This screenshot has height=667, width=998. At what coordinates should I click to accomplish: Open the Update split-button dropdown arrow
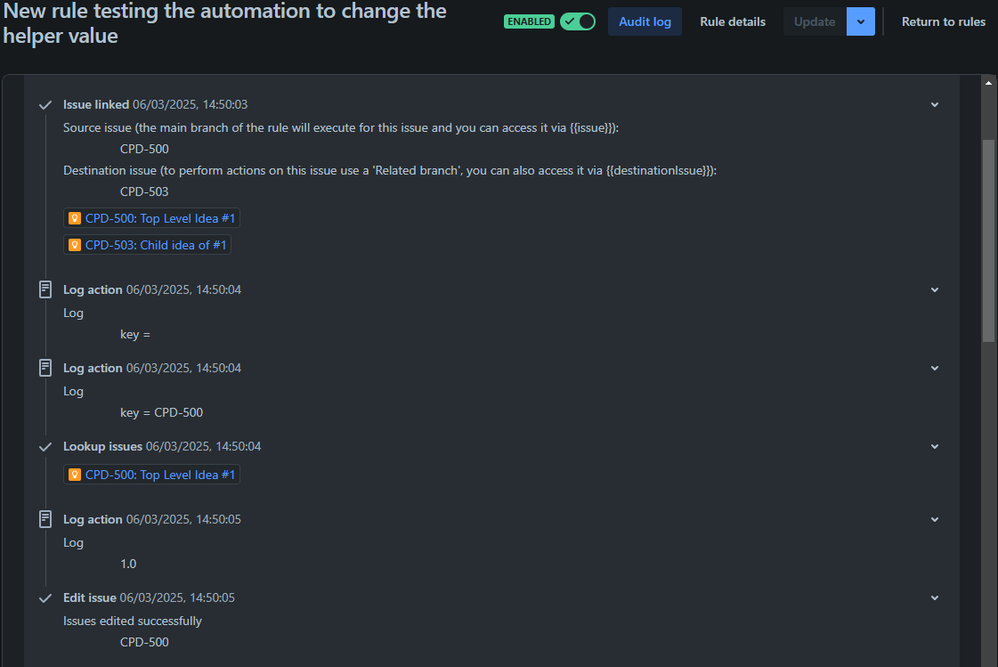[861, 21]
